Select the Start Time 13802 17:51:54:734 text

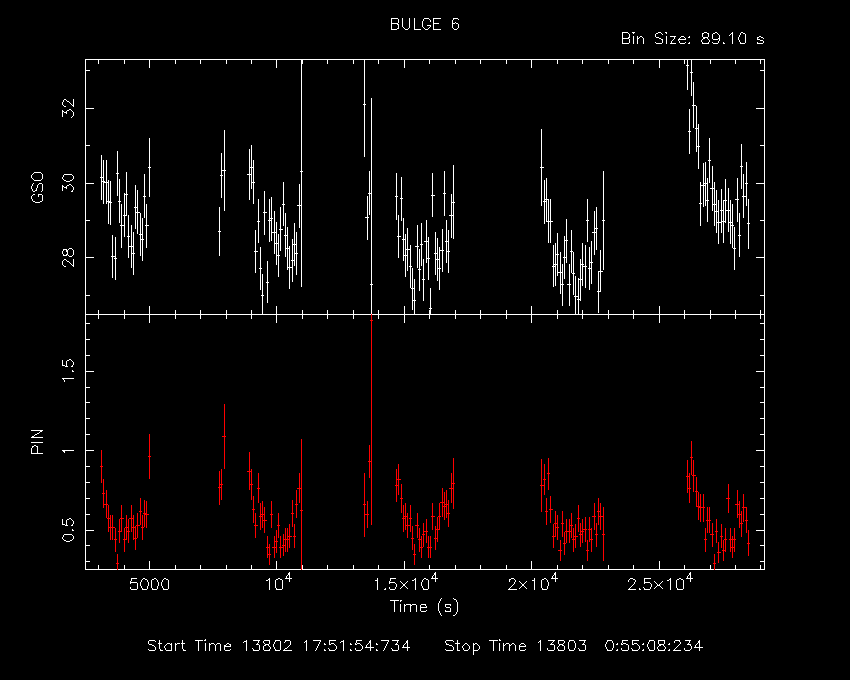click(279, 646)
